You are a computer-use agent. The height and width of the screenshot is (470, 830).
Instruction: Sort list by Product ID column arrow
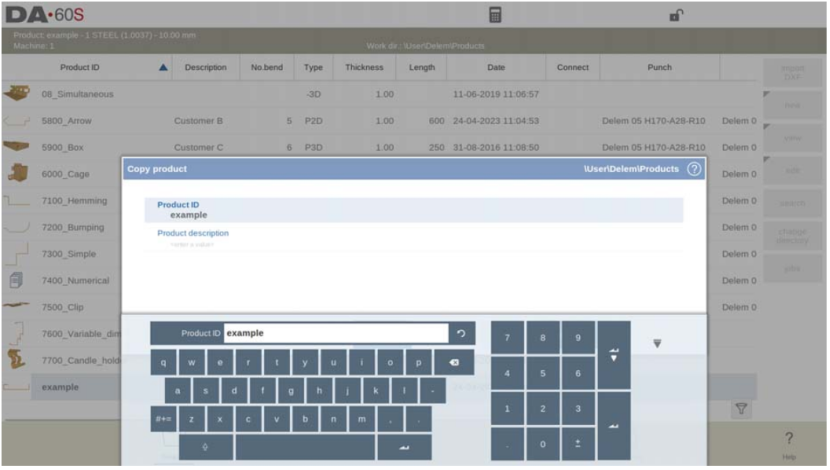coord(163,68)
